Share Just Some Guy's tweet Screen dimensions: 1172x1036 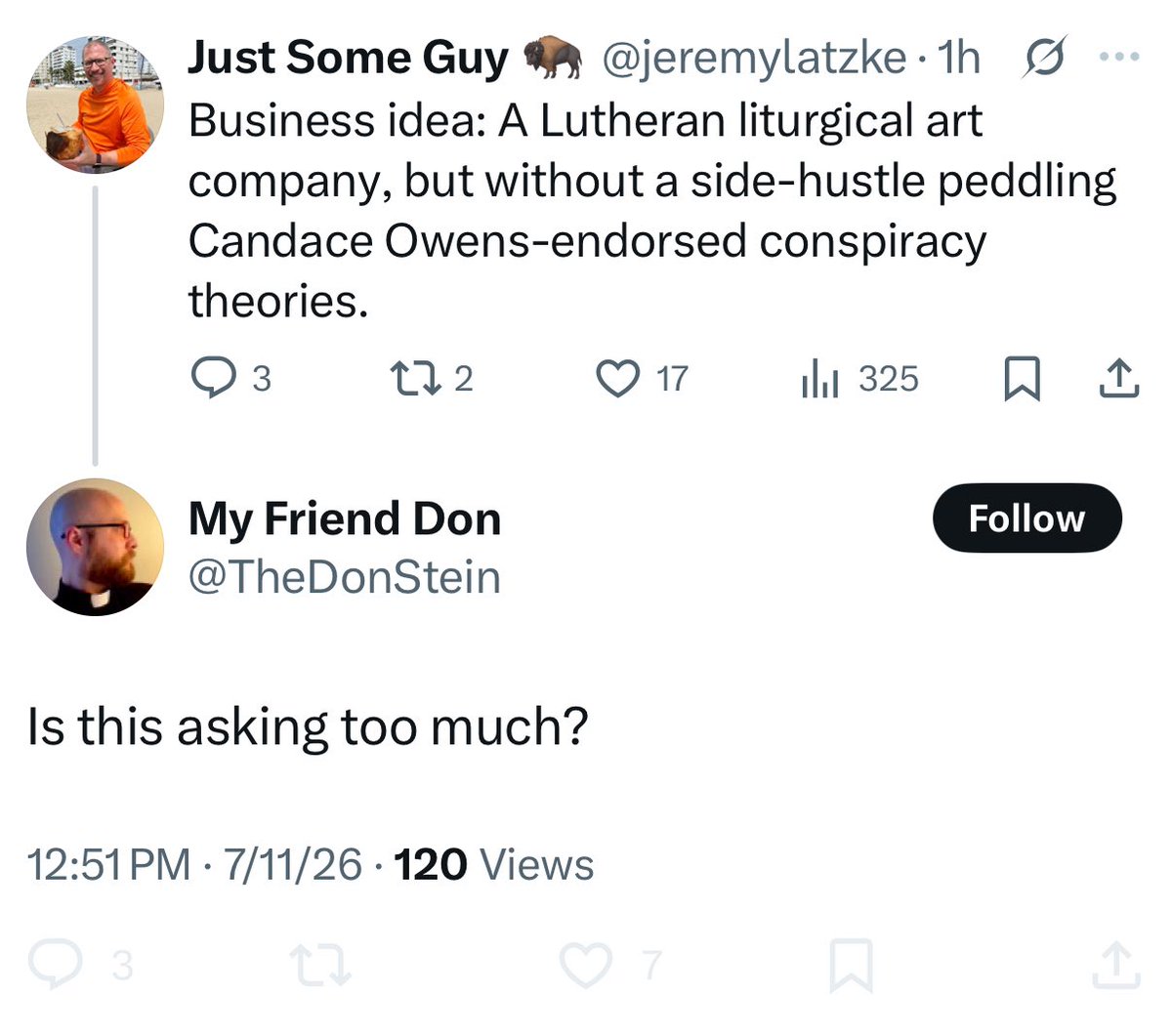coord(1119,379)
